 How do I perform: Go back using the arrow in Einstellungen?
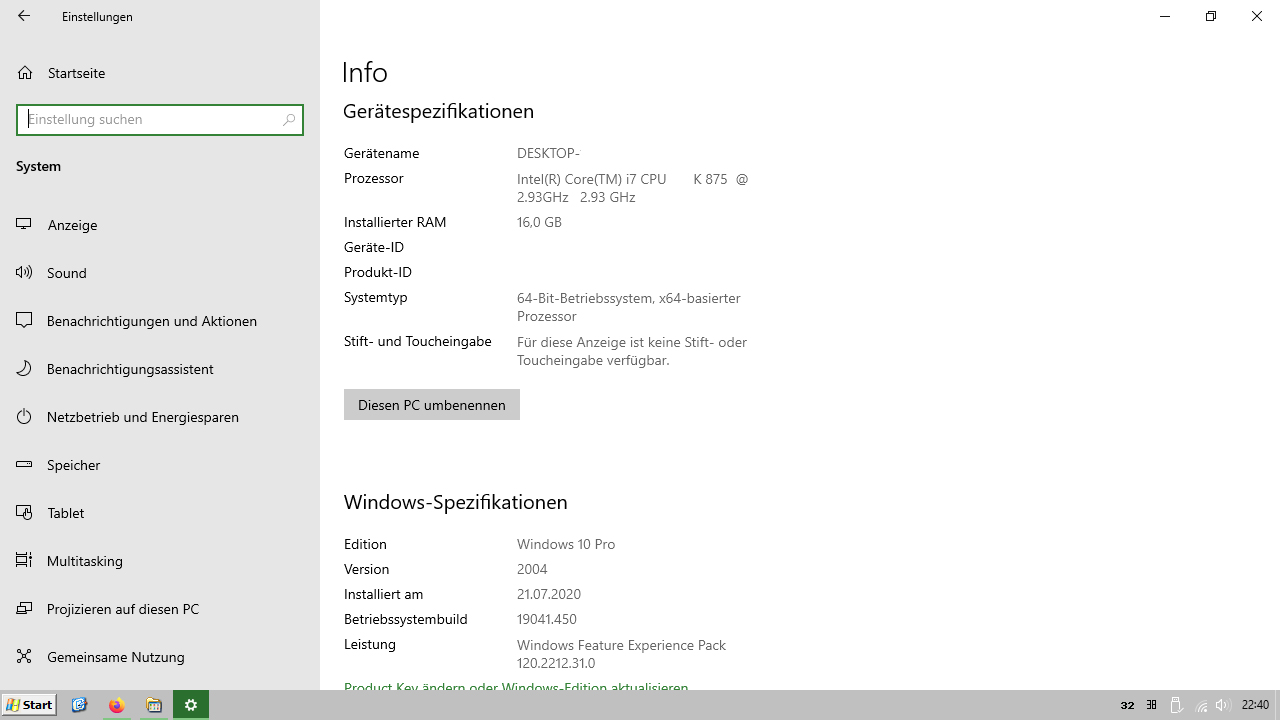click(24, 16)
